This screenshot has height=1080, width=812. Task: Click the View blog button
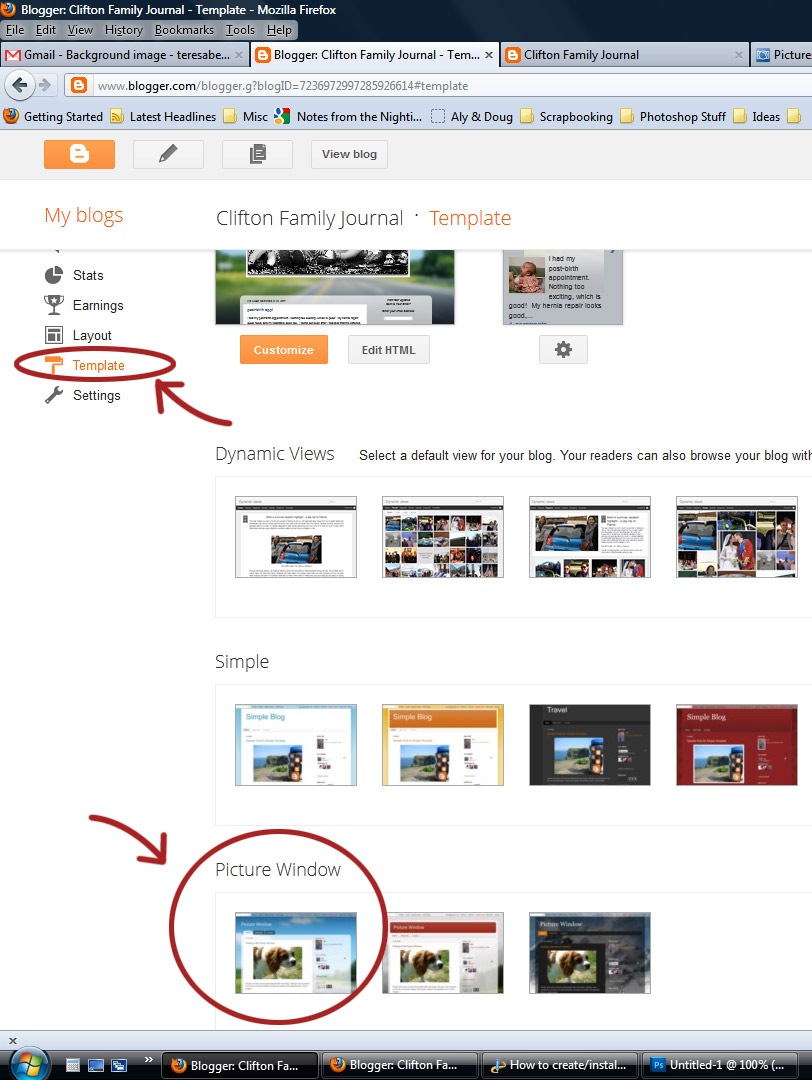349,154
